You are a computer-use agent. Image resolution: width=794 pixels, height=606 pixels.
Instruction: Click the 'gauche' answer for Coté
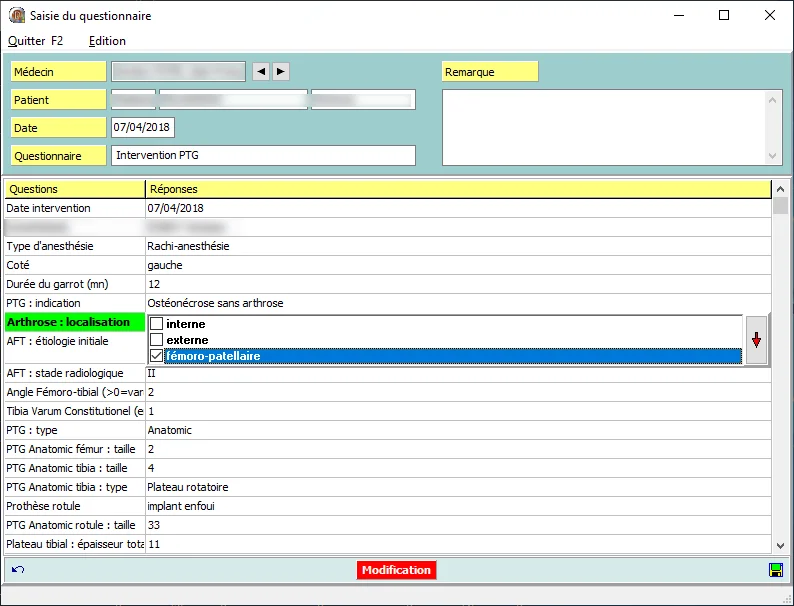tap(458, 265)
